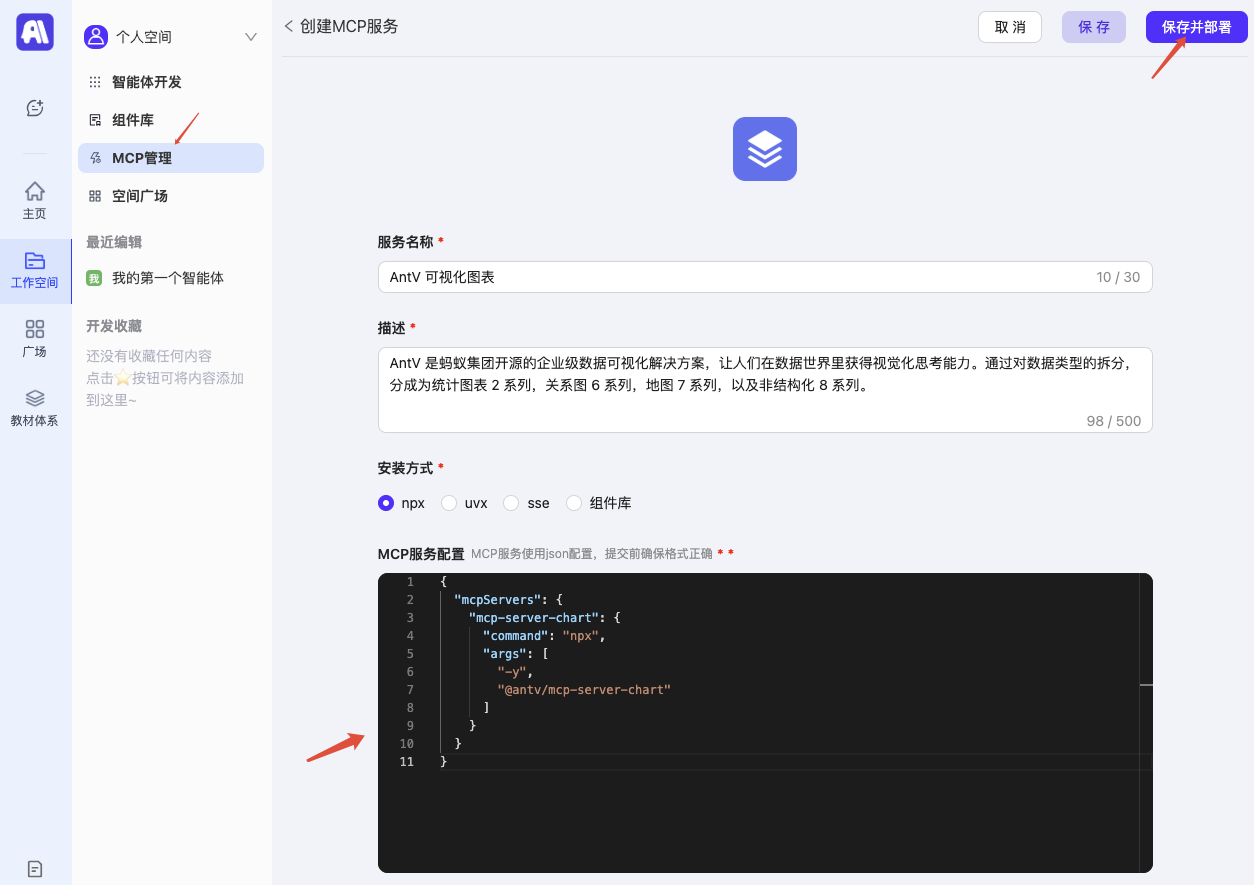
Task: Select the sse install radio button
Action: coord(511,503)
